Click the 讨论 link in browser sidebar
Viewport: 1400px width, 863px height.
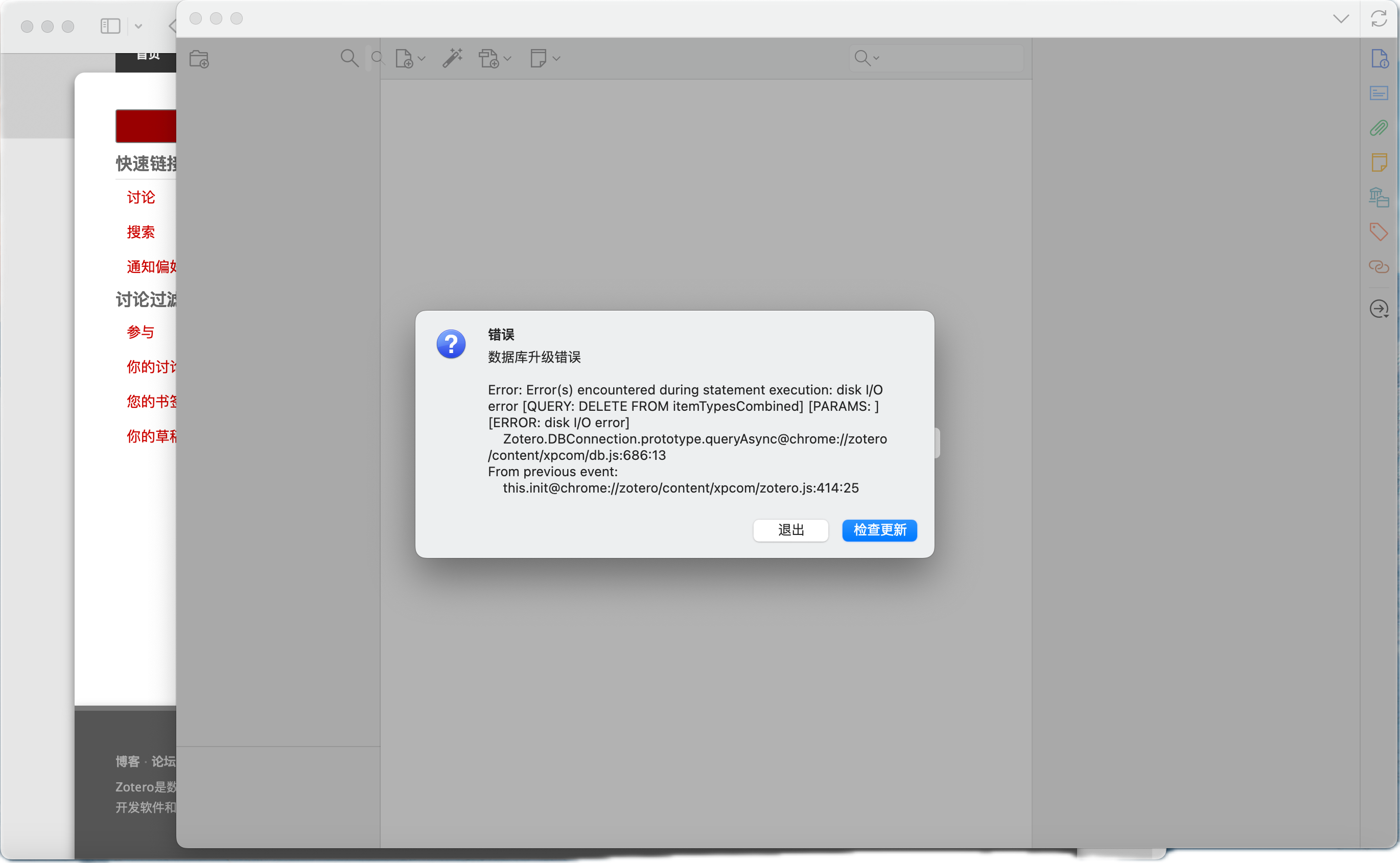(141, 198)
